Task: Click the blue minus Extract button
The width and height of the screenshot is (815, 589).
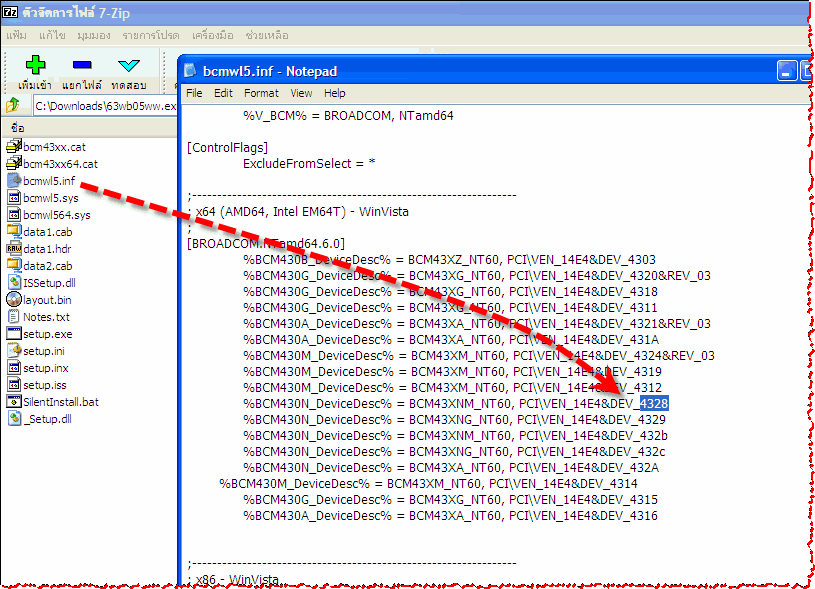Action: tap(82, 65)
